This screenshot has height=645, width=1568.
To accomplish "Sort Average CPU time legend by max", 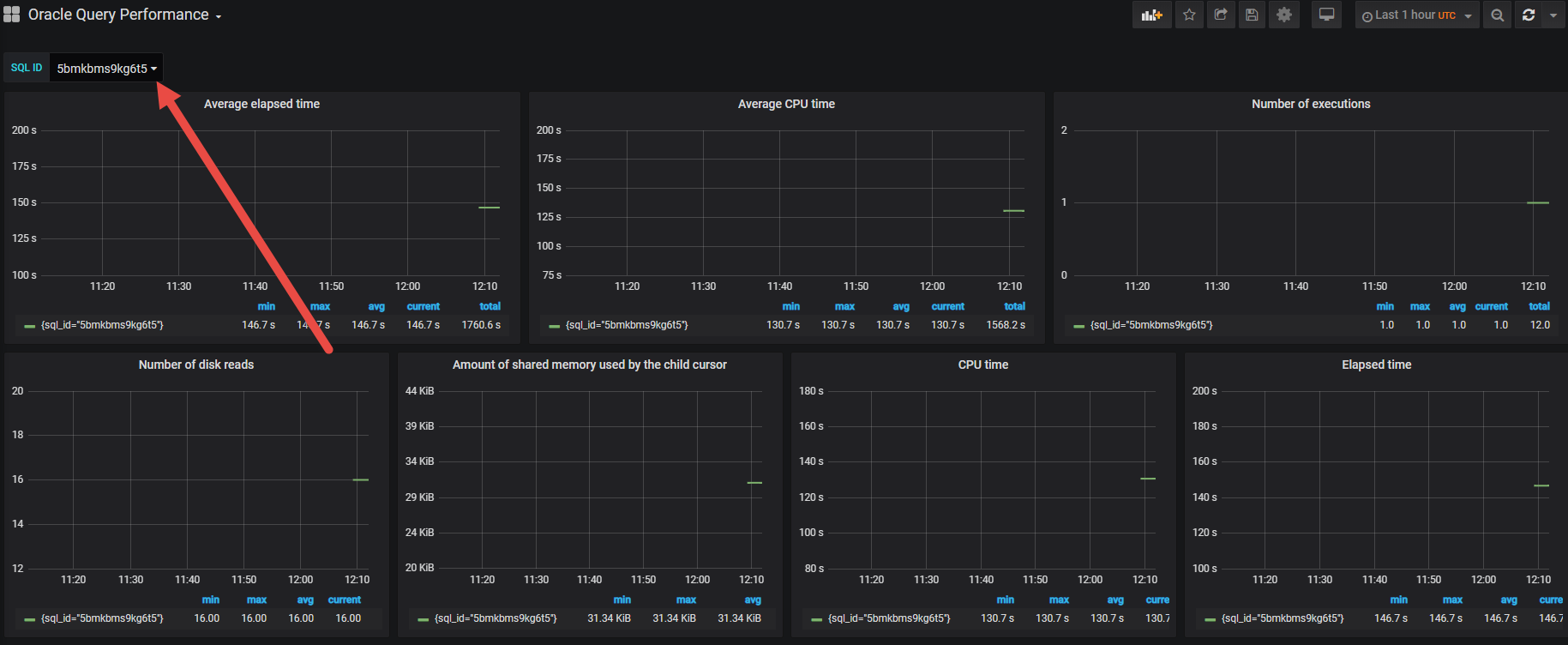I will coord(844,306).
